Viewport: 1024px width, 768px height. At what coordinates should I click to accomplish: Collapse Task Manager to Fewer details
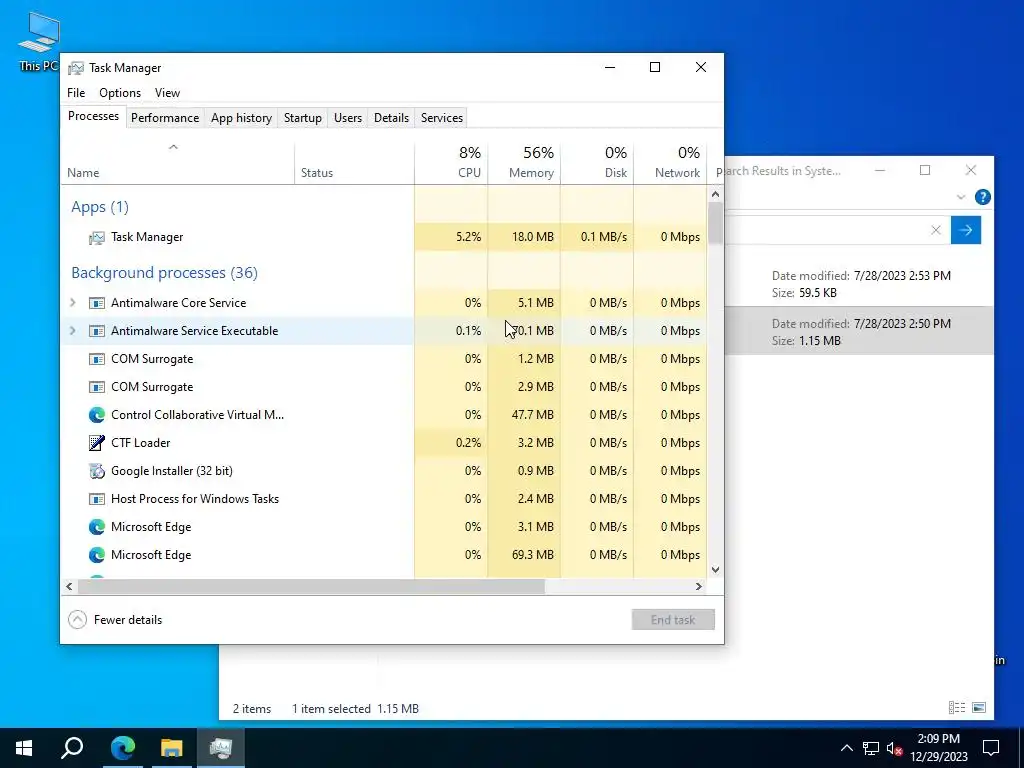[x=116, y=620]
